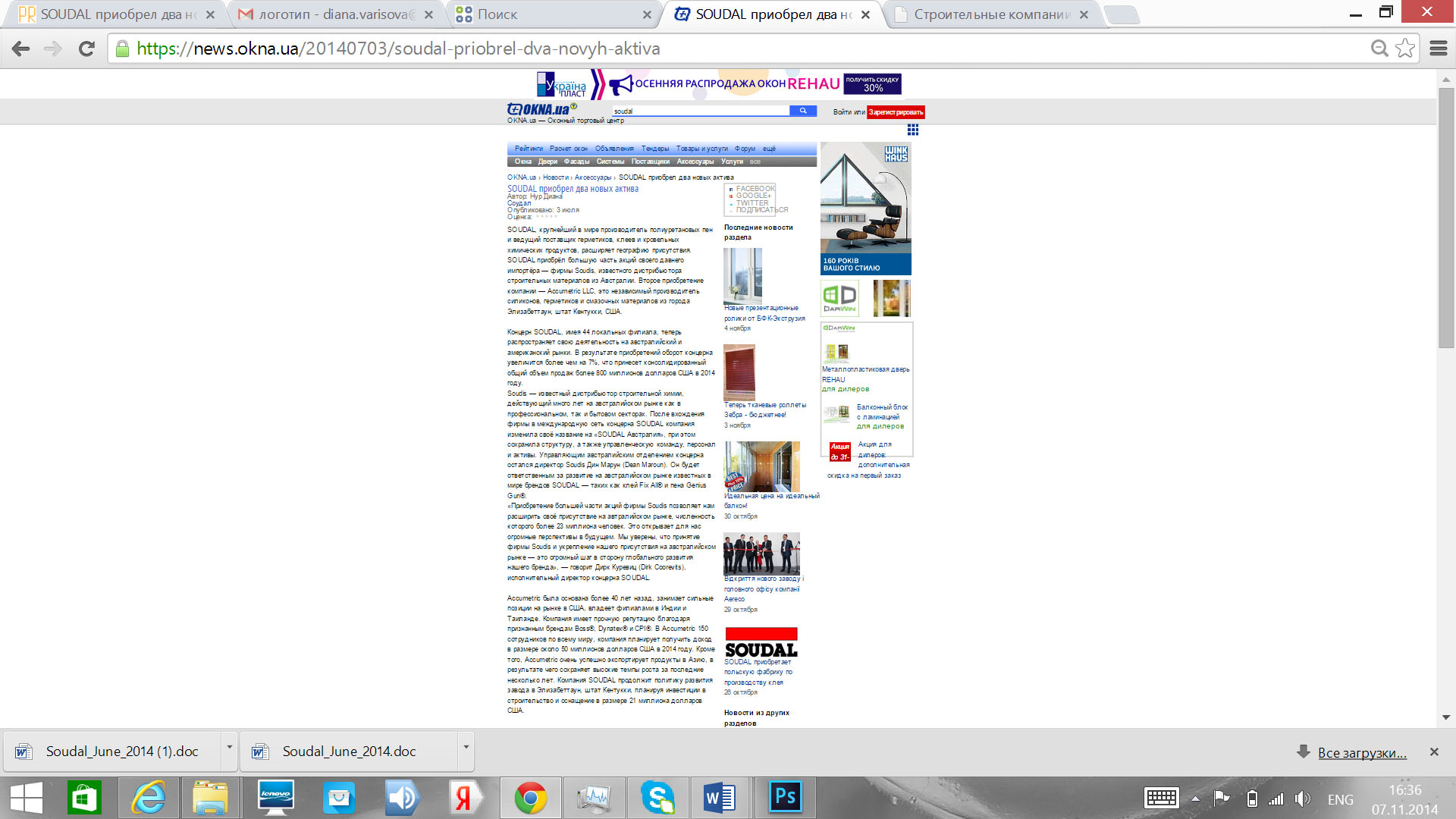
Task: Open the 'Форум' menu item
Action: tap(745, 149)
